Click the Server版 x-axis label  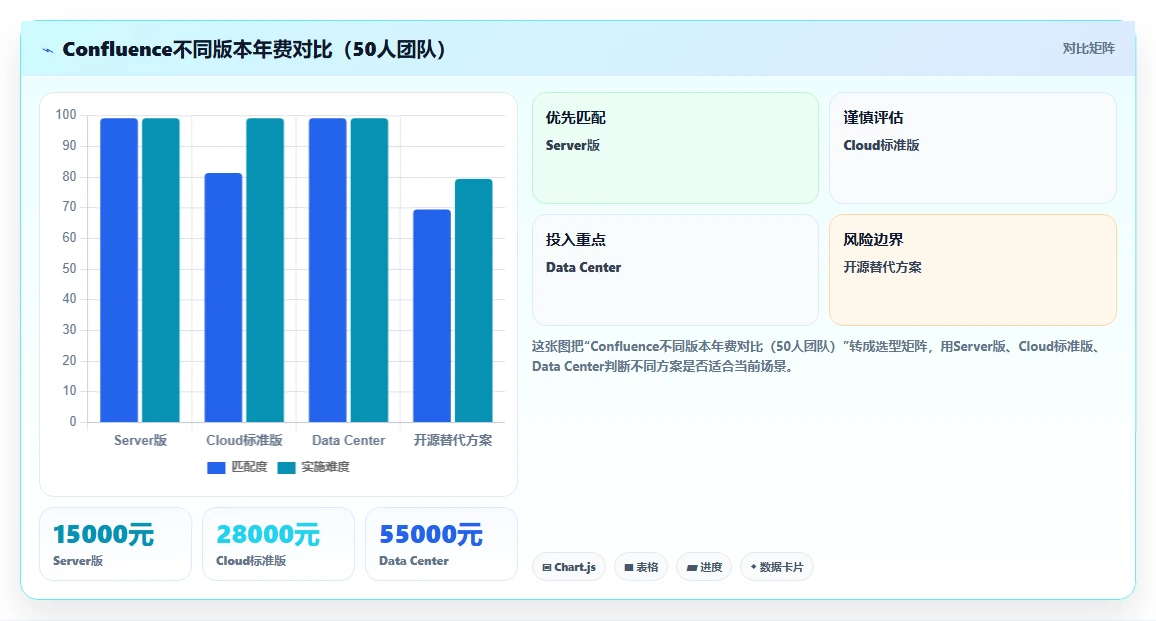pyautogui.click(x=140, y=440)
